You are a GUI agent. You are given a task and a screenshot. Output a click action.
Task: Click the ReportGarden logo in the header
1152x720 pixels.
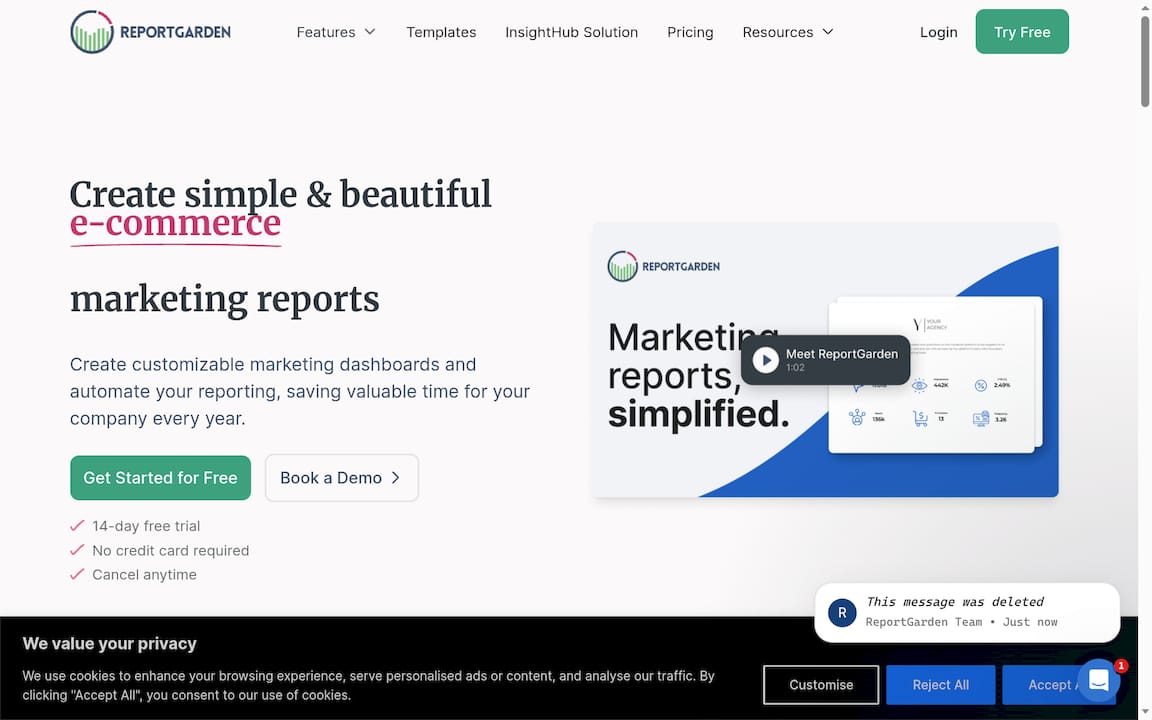tap(151, 32)
